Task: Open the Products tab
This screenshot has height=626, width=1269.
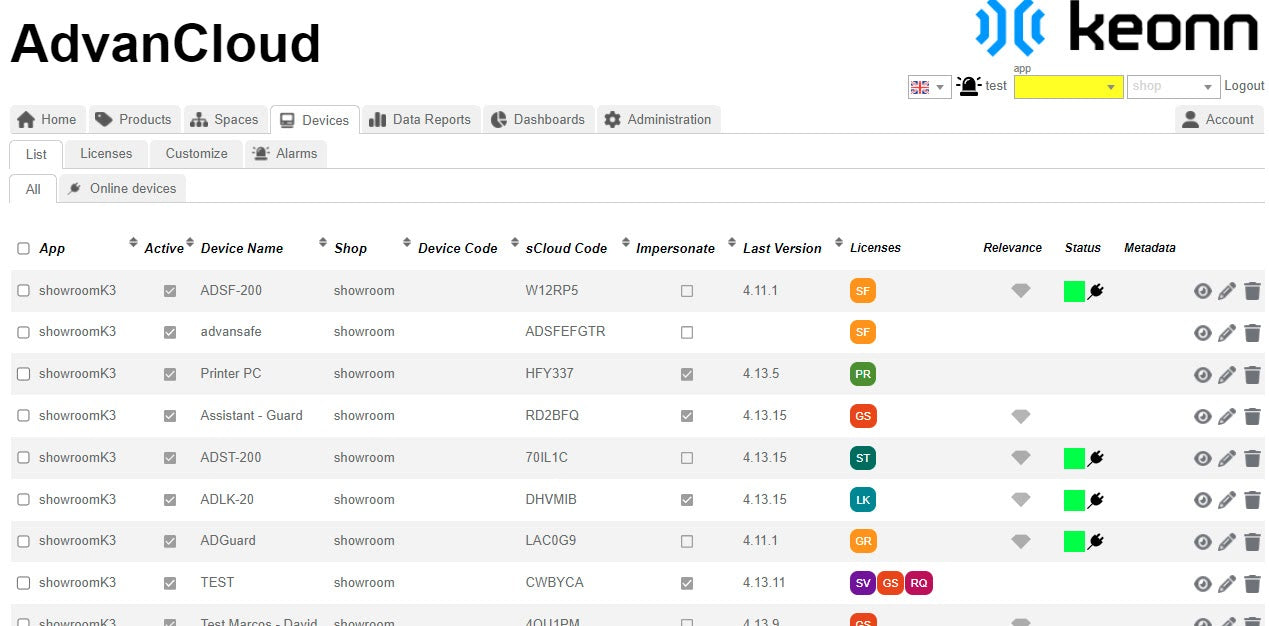Action: (x=135, y=119)
